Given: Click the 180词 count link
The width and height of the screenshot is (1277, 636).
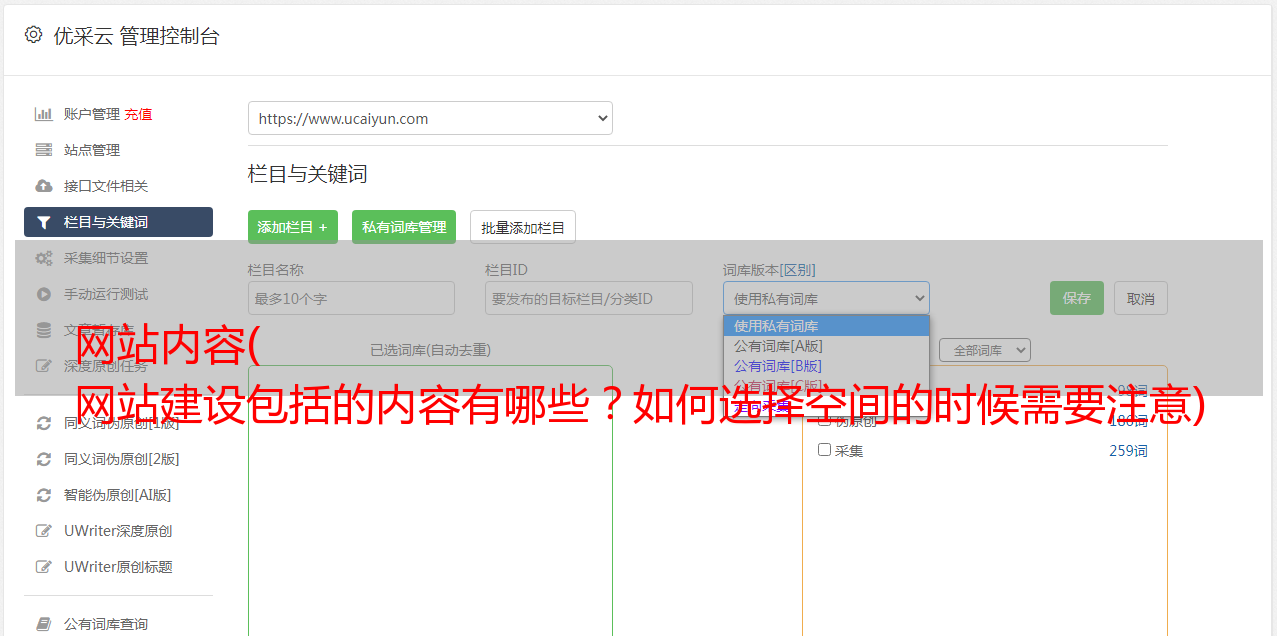Looking at the screenshot, I should click(1128, 421).
